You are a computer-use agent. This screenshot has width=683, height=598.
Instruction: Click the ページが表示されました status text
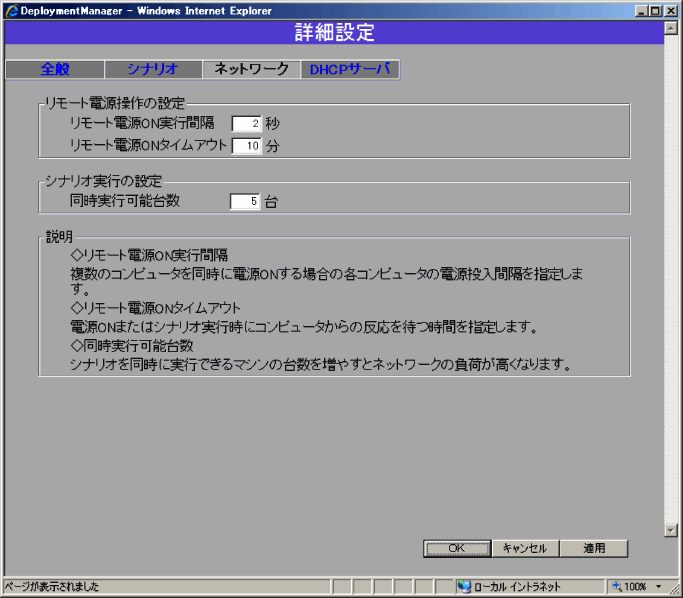(x=52, y=587)
